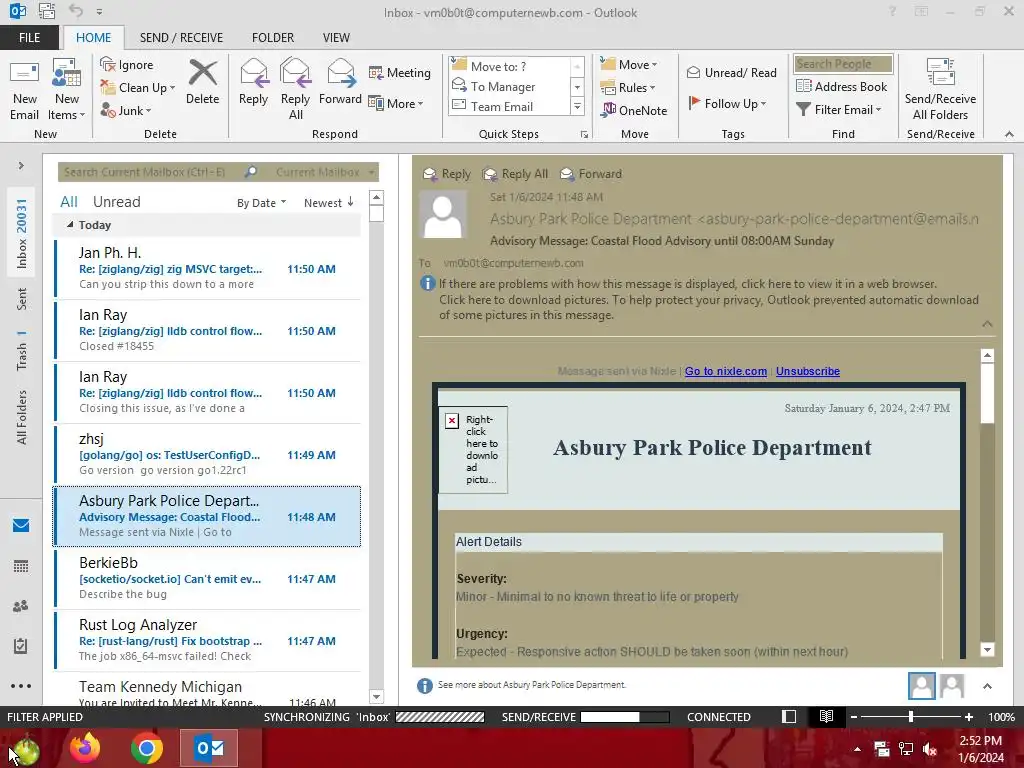
Task: Open the Go to nixle.com link
Action: coord(726,371)
